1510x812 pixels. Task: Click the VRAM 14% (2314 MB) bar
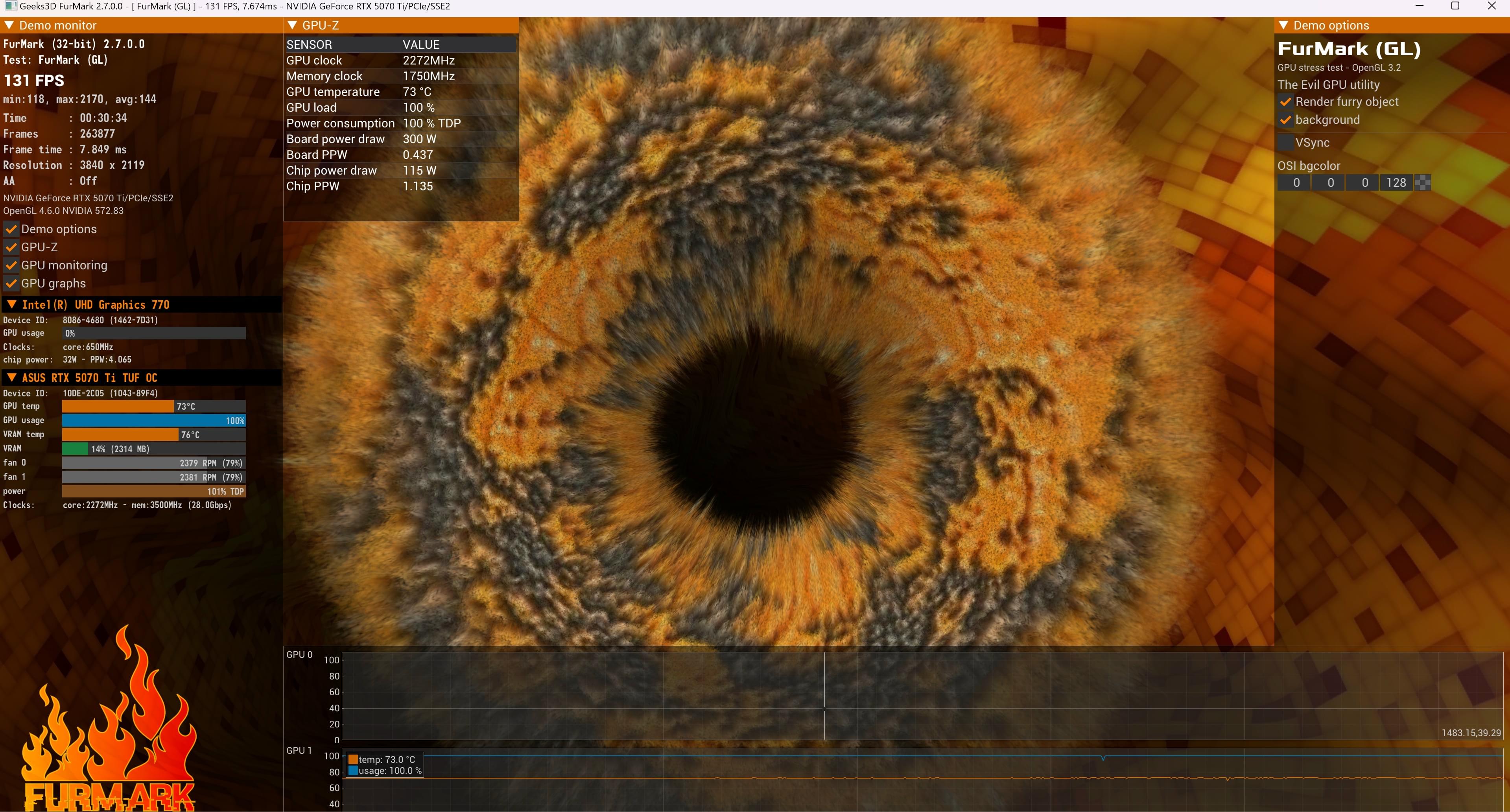[x=153, y=449]
